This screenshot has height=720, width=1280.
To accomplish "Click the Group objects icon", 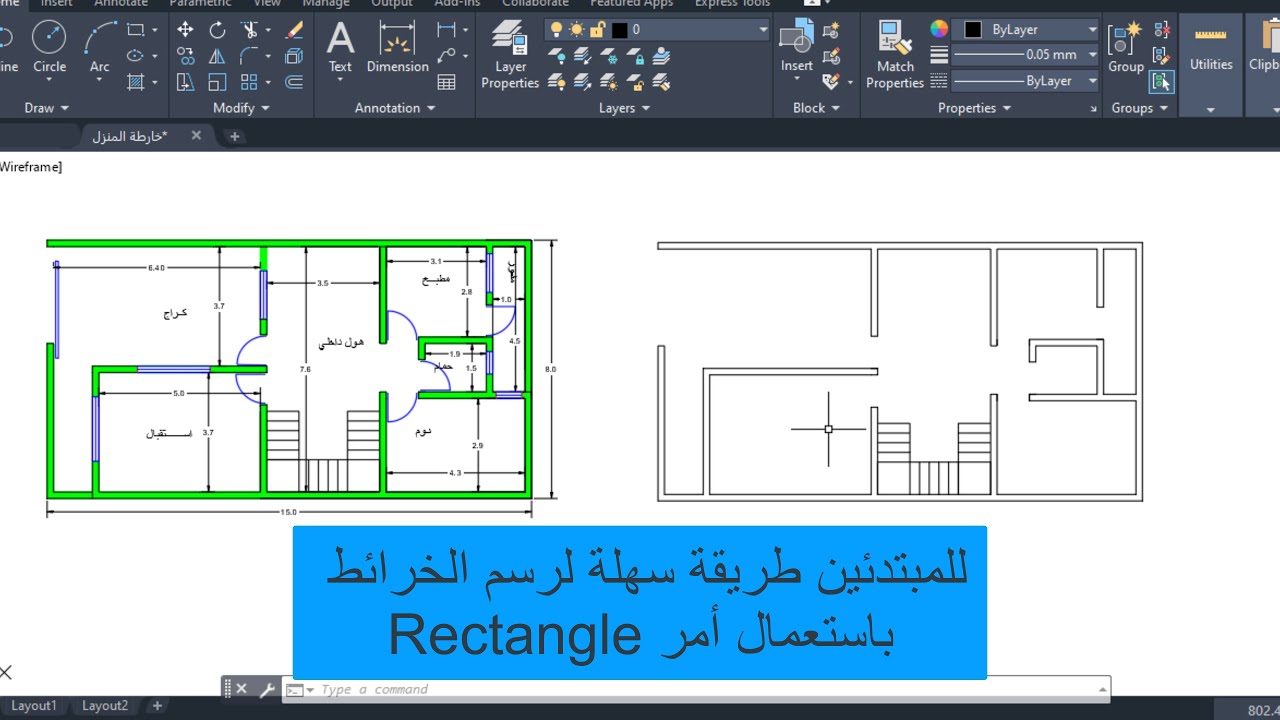I will click(x=1125, y=47).
